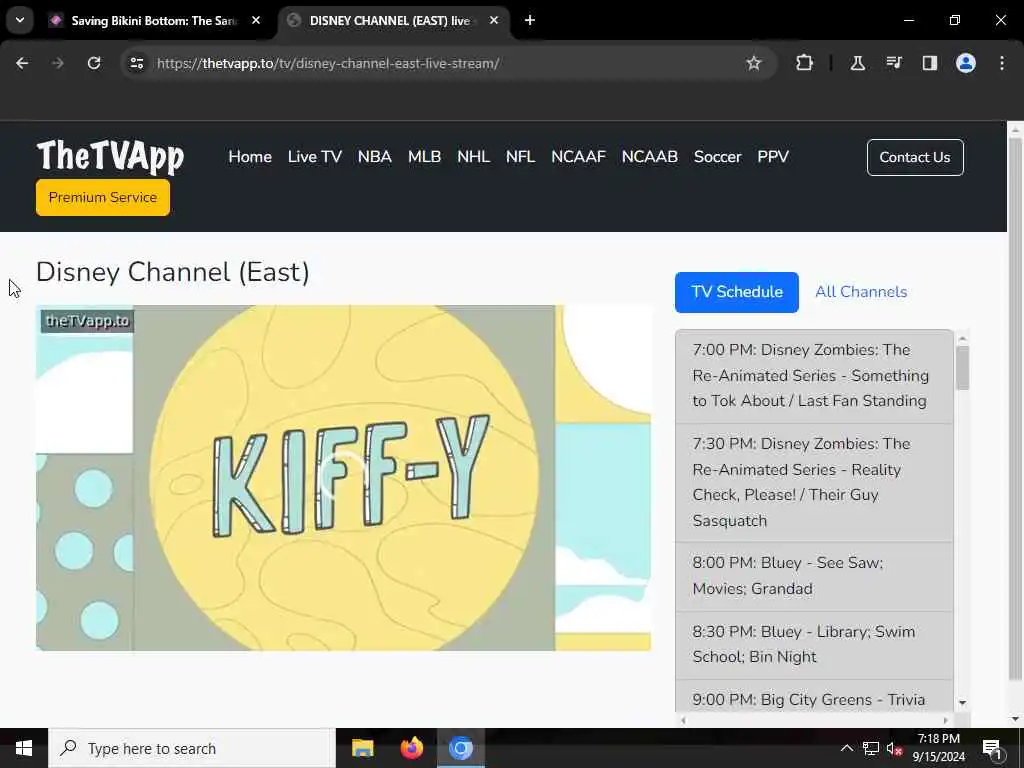1024x768 pixels.
Task: Open the Extensions puzzle icon
Action: pyautogui.click(x=805, y=63)
